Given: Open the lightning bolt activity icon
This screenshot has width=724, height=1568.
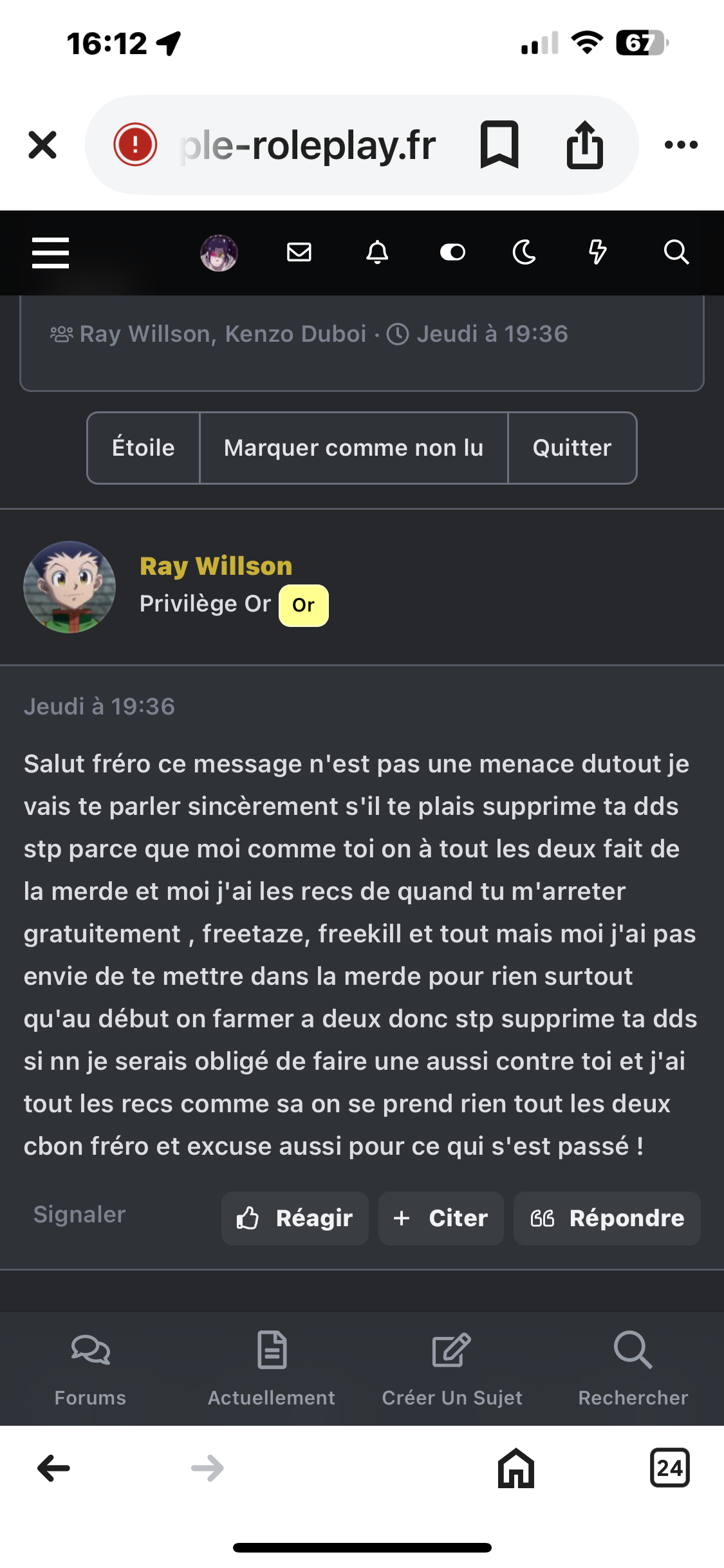Looking at the screenshot, I should 598,252.
